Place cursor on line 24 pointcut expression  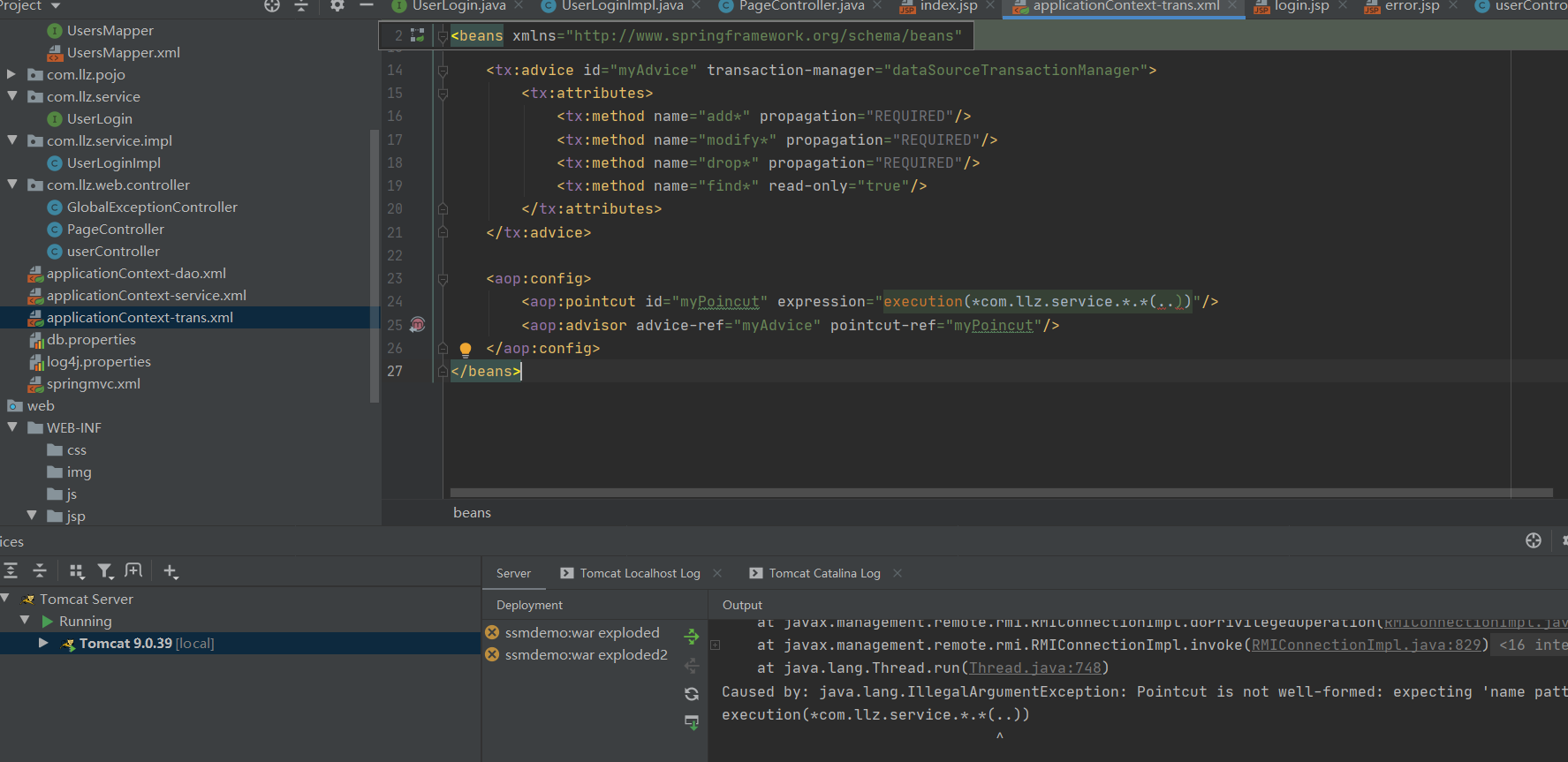click(x=1037, y=302)
